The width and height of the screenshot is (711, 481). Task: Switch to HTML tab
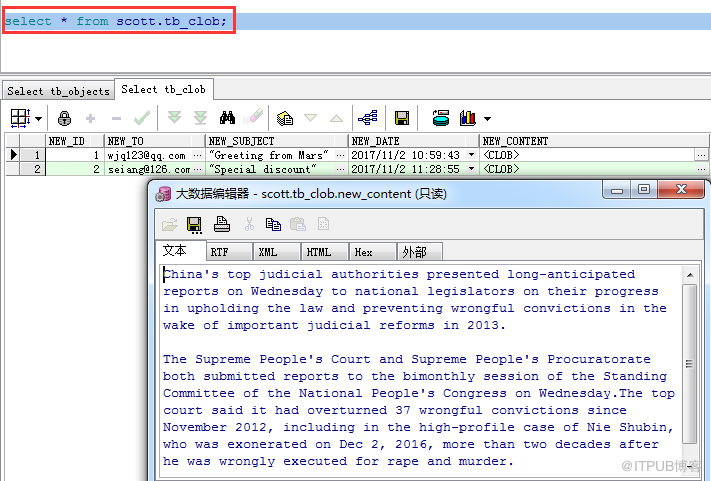326,252
